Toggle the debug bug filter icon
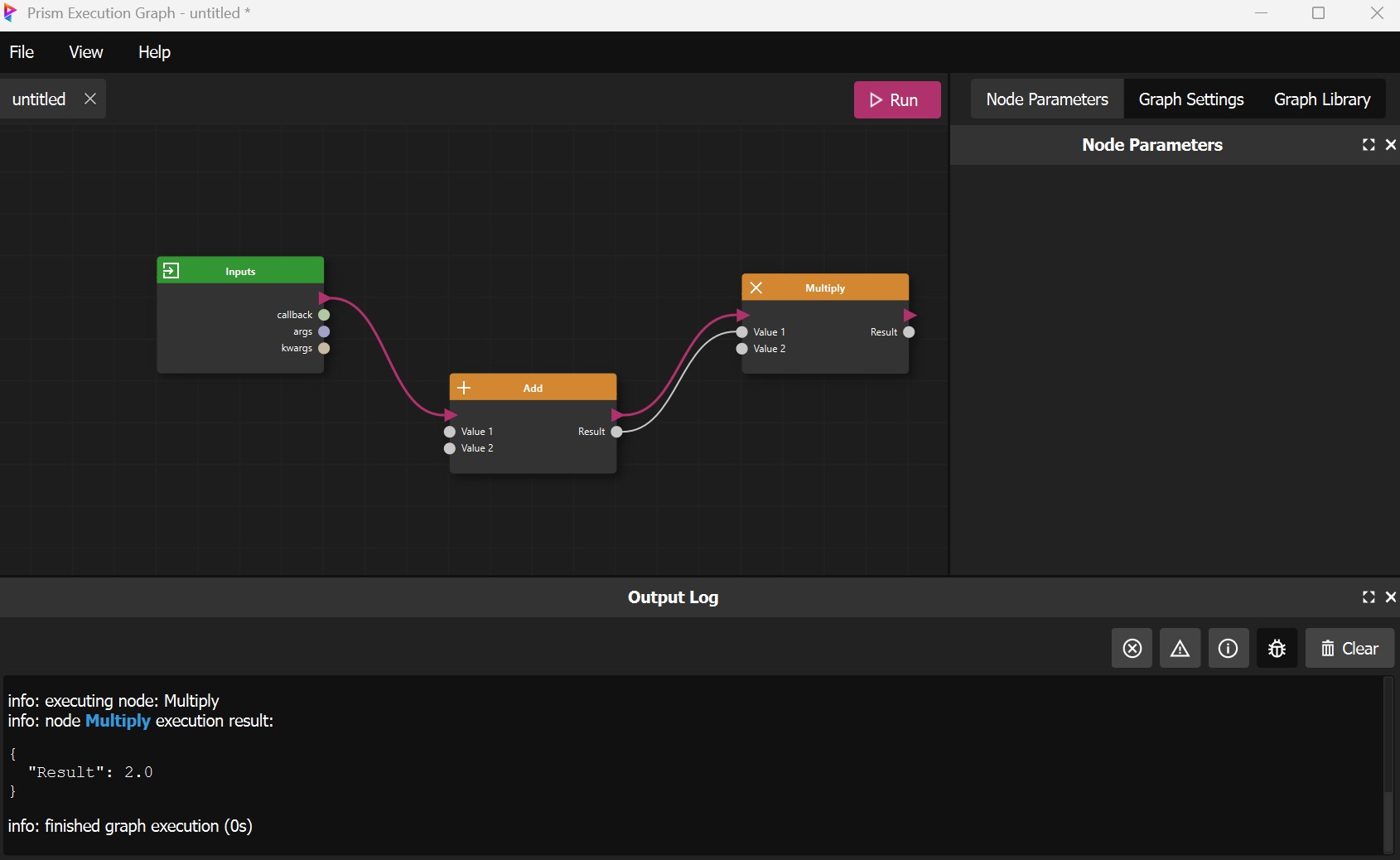Screen dimensions: 1400x860 [x=1277, y=649]
